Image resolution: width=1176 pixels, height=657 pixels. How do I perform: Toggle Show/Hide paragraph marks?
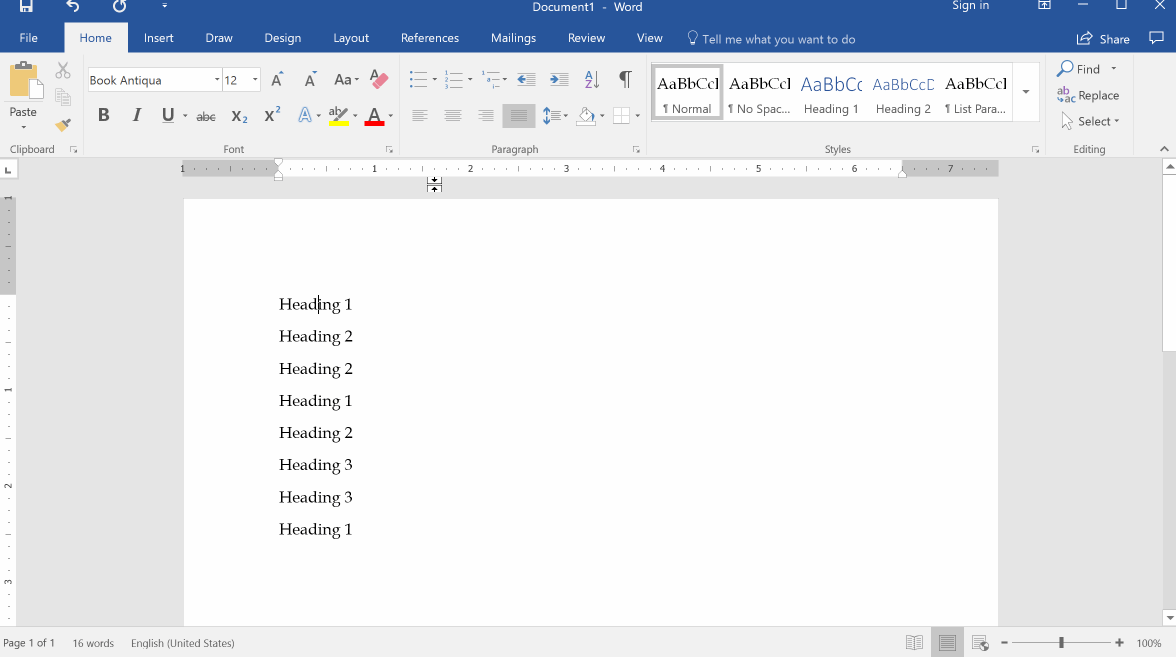pyautogui.click(x=625, y=78)
